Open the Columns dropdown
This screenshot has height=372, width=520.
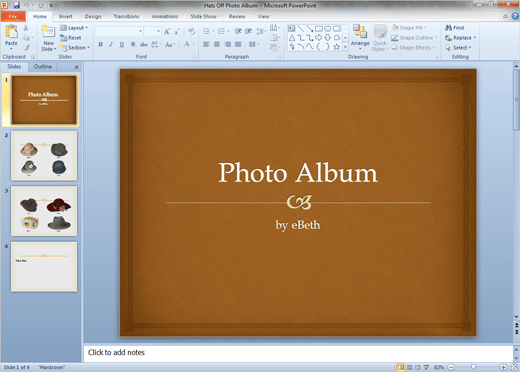[253, 44]
